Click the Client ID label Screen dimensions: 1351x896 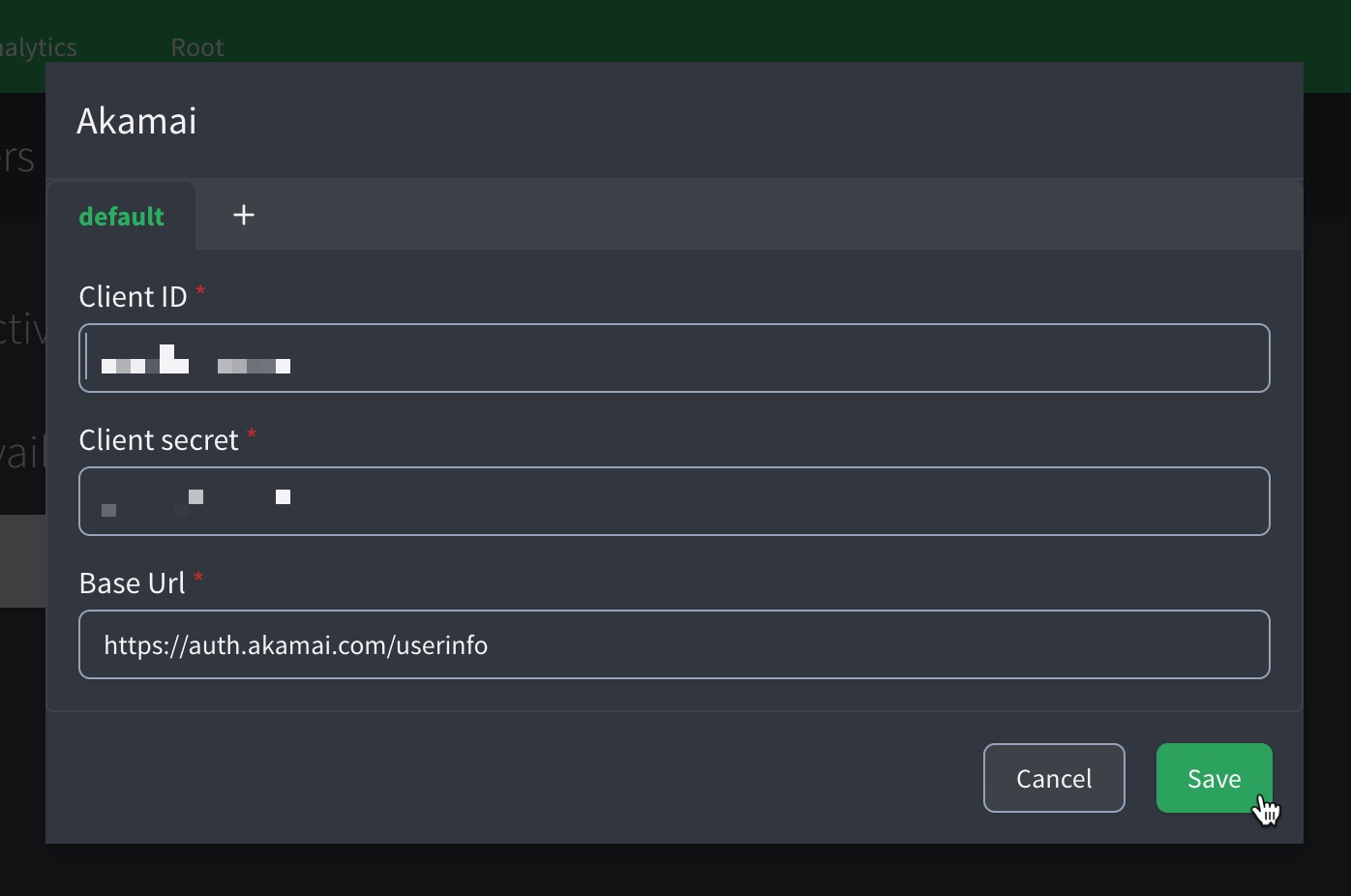(134, 296)
